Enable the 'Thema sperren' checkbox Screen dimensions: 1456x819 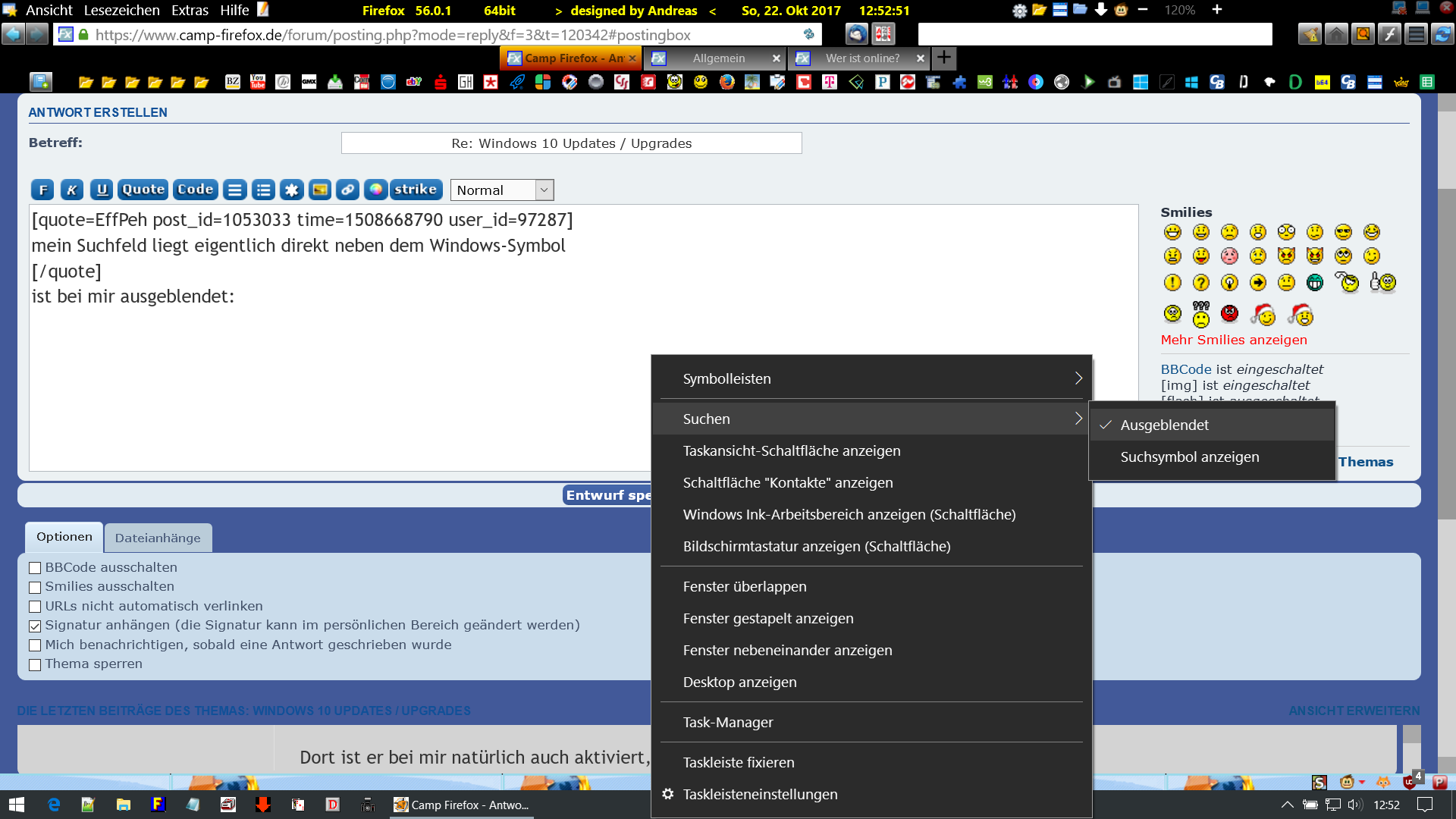tap(35, 665)
